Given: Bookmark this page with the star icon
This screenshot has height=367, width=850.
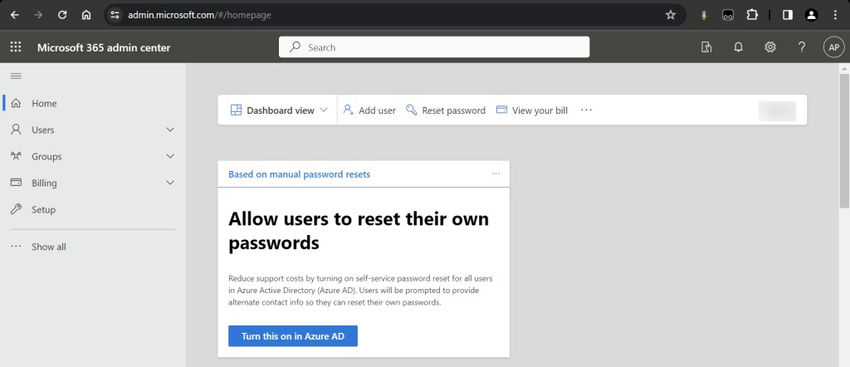Looking at the screenshot, I should pyautogui.click(x=671, y=15).
